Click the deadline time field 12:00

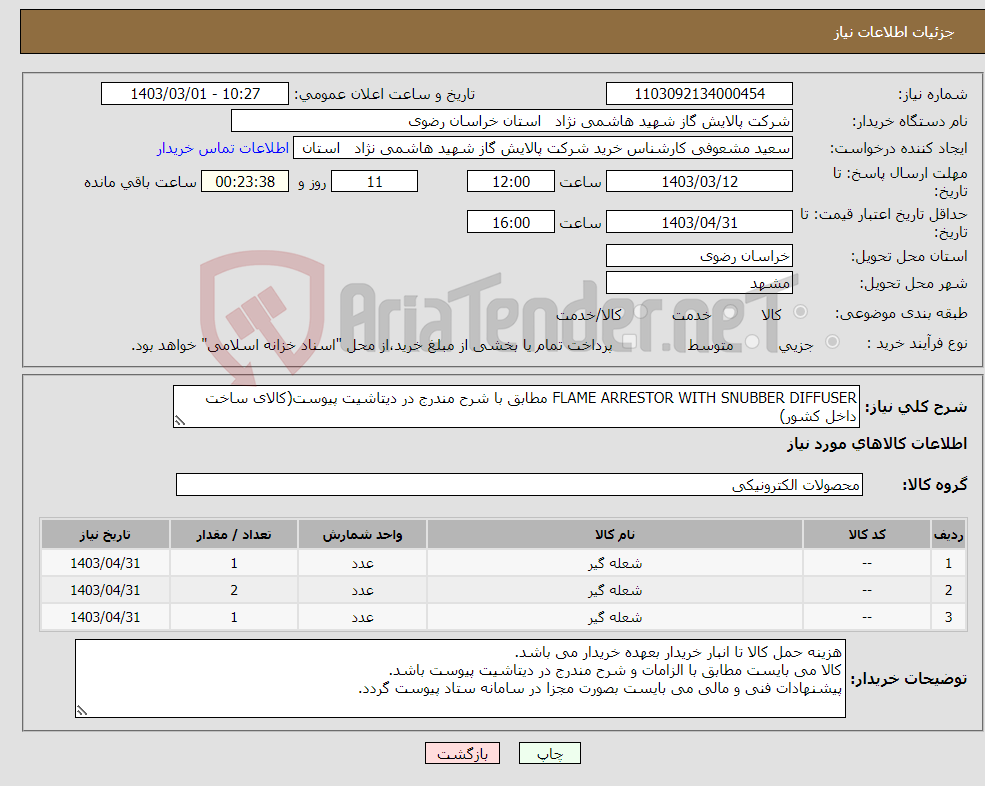pyautogui.click(x=511, y=182)
